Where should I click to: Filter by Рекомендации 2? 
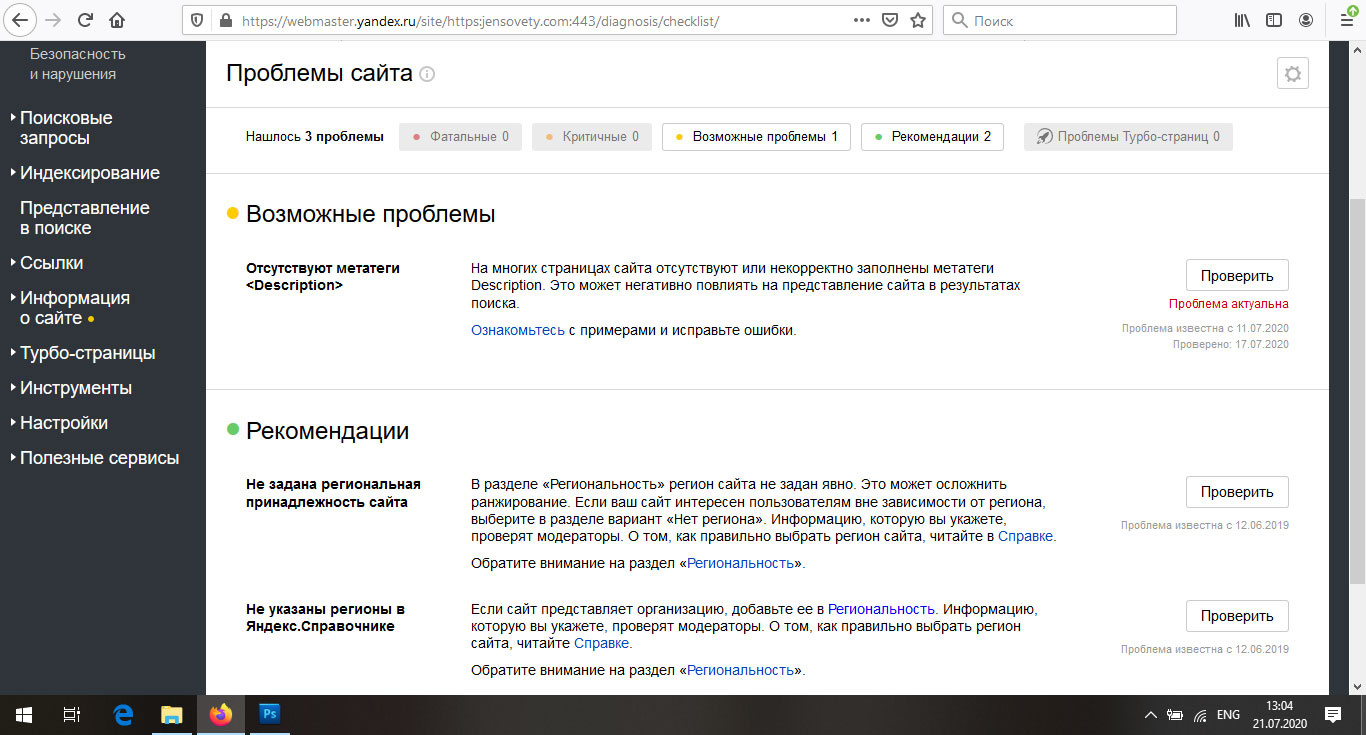tap(932, 137)
